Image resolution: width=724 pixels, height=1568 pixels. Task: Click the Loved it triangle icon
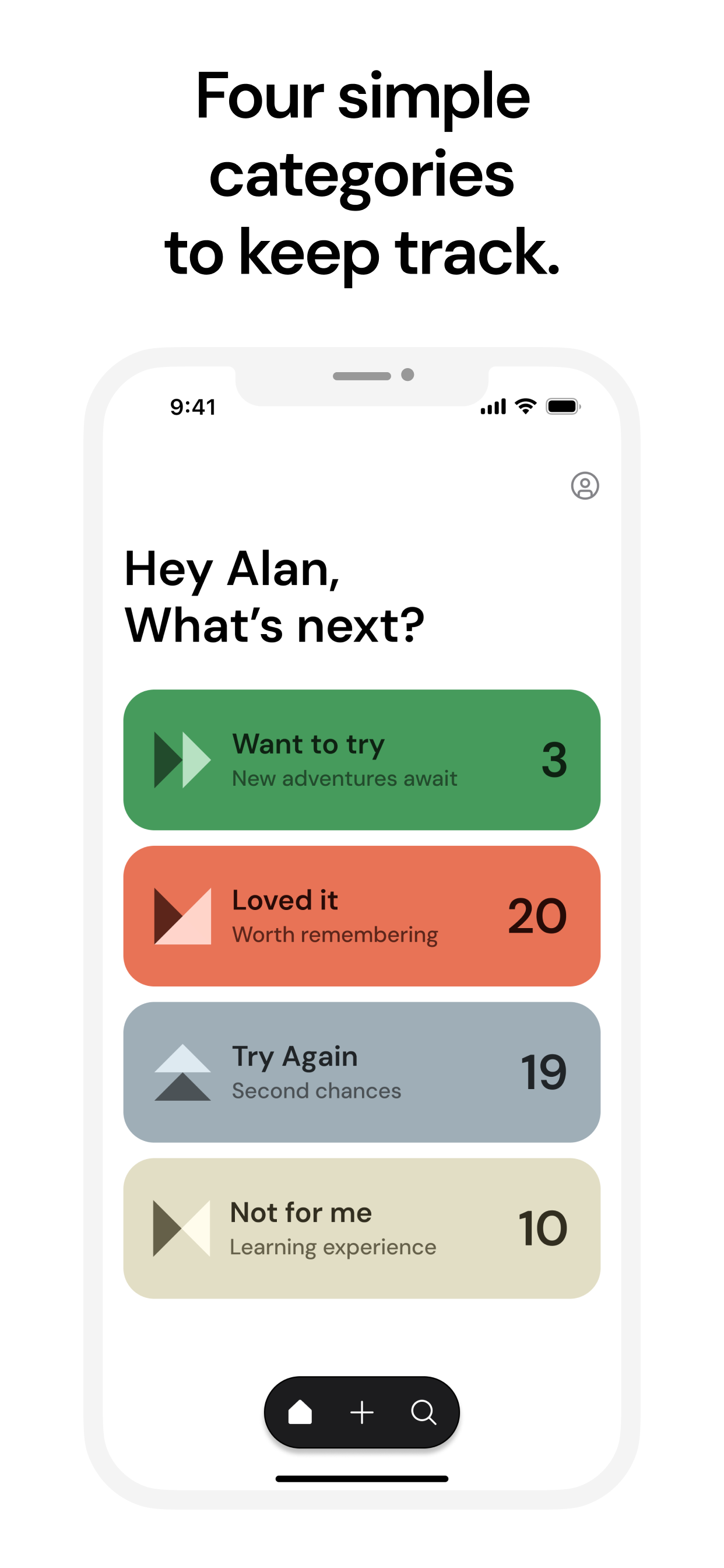[182, 916]
